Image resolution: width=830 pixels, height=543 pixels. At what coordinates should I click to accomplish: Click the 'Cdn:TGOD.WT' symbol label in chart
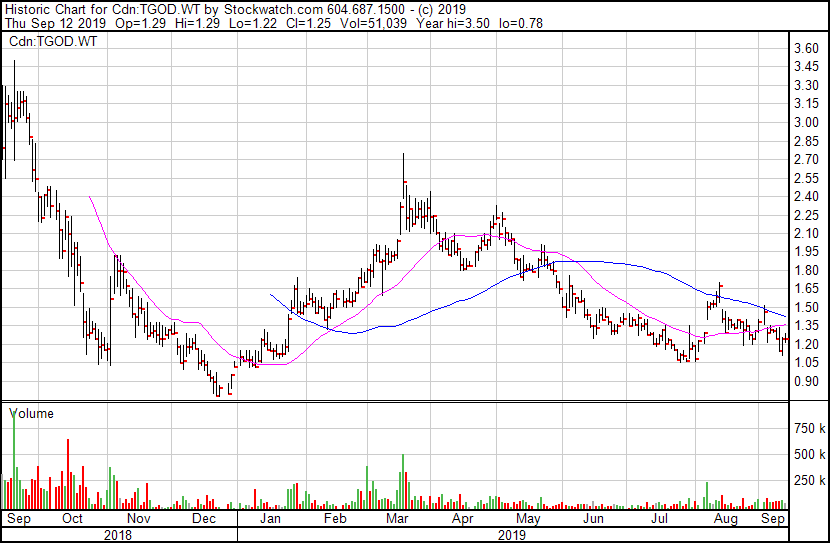pyautogui.click(x=53, y=41)
